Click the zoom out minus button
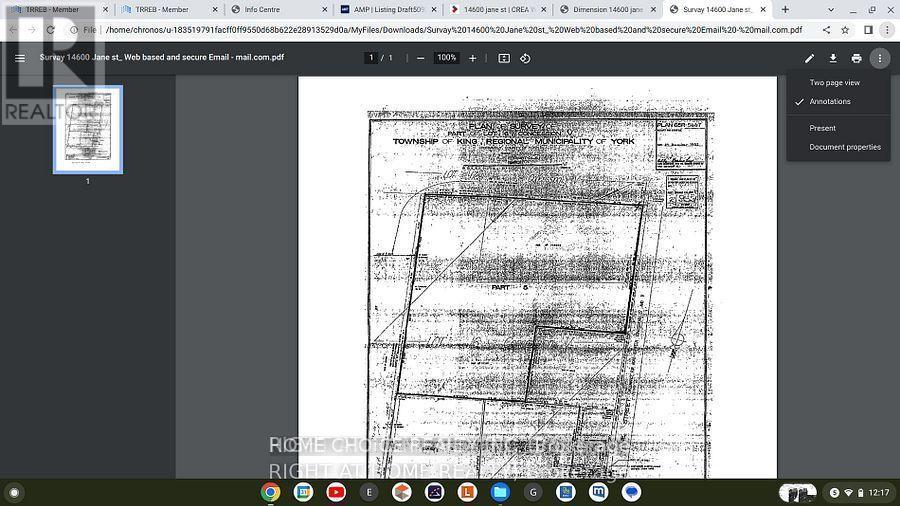Viewport: 900px width, 506px height. [x=421, y=58]
